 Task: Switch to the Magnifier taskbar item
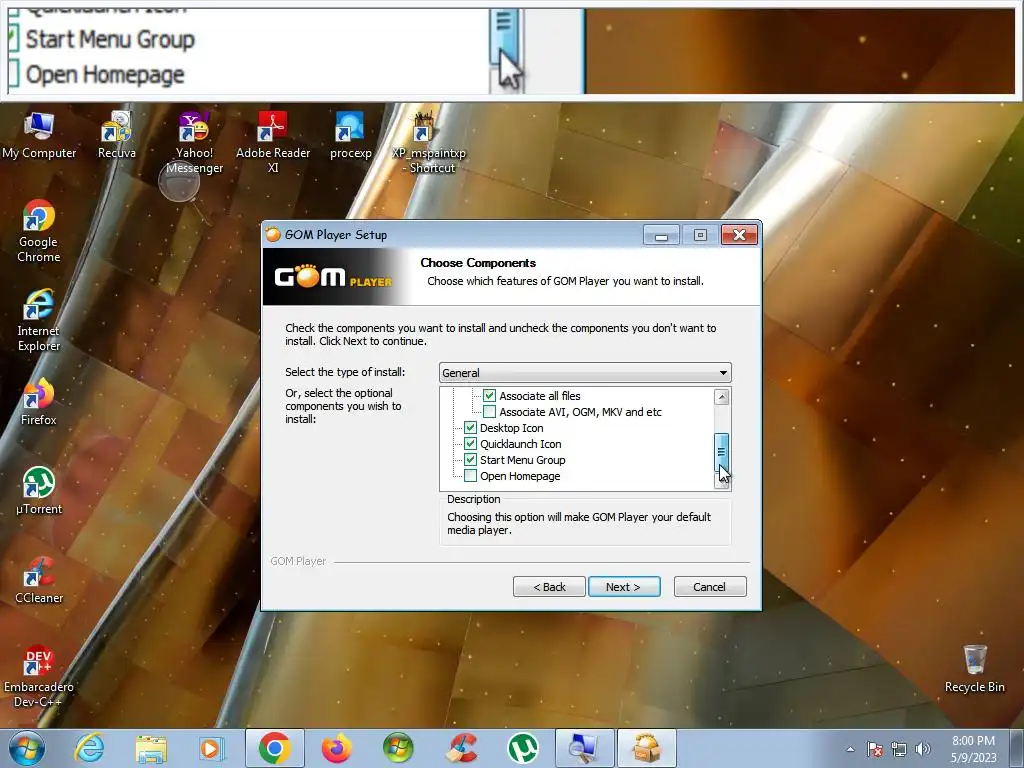584,748
